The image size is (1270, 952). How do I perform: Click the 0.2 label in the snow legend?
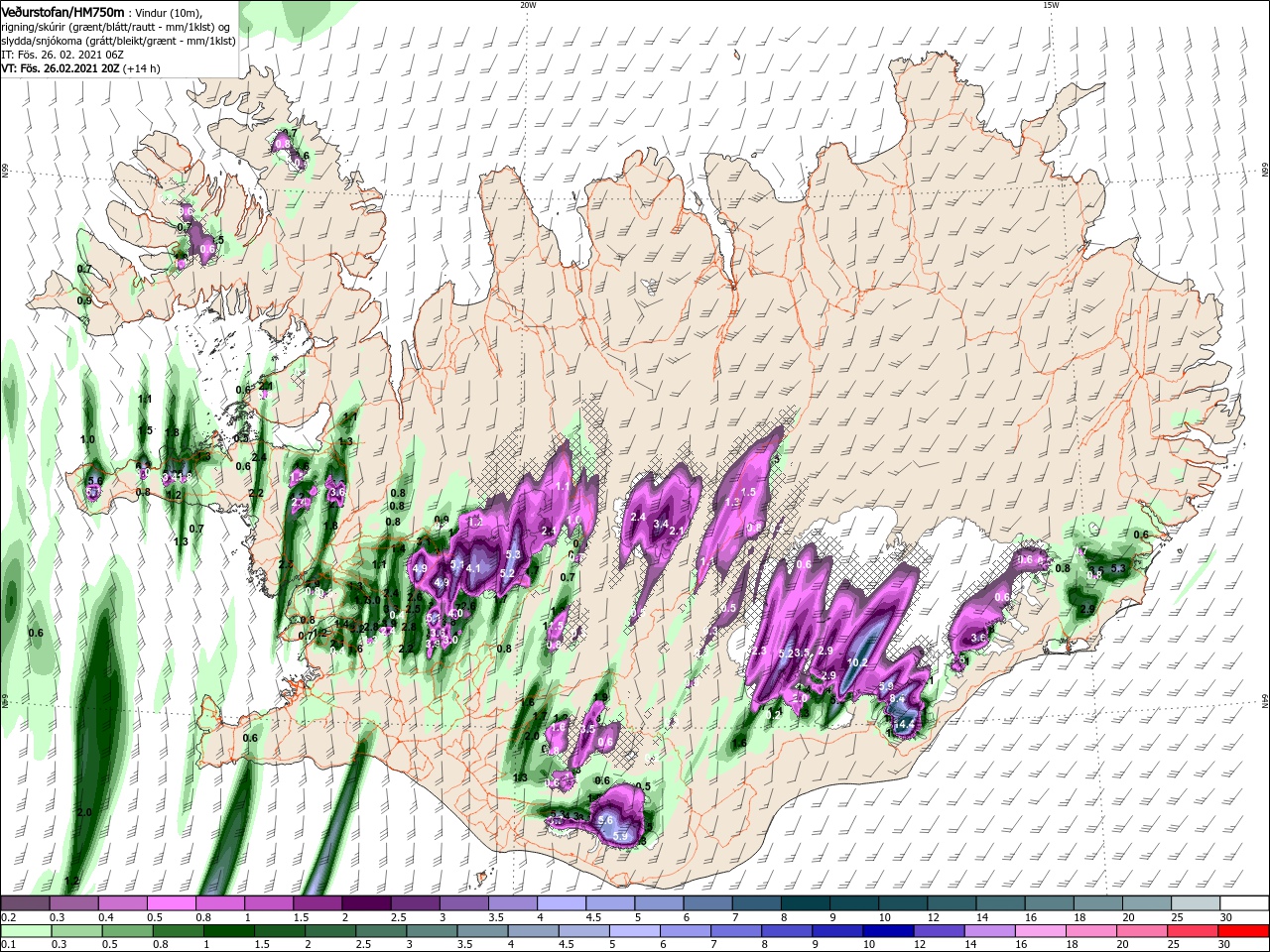tap(8, 917)
